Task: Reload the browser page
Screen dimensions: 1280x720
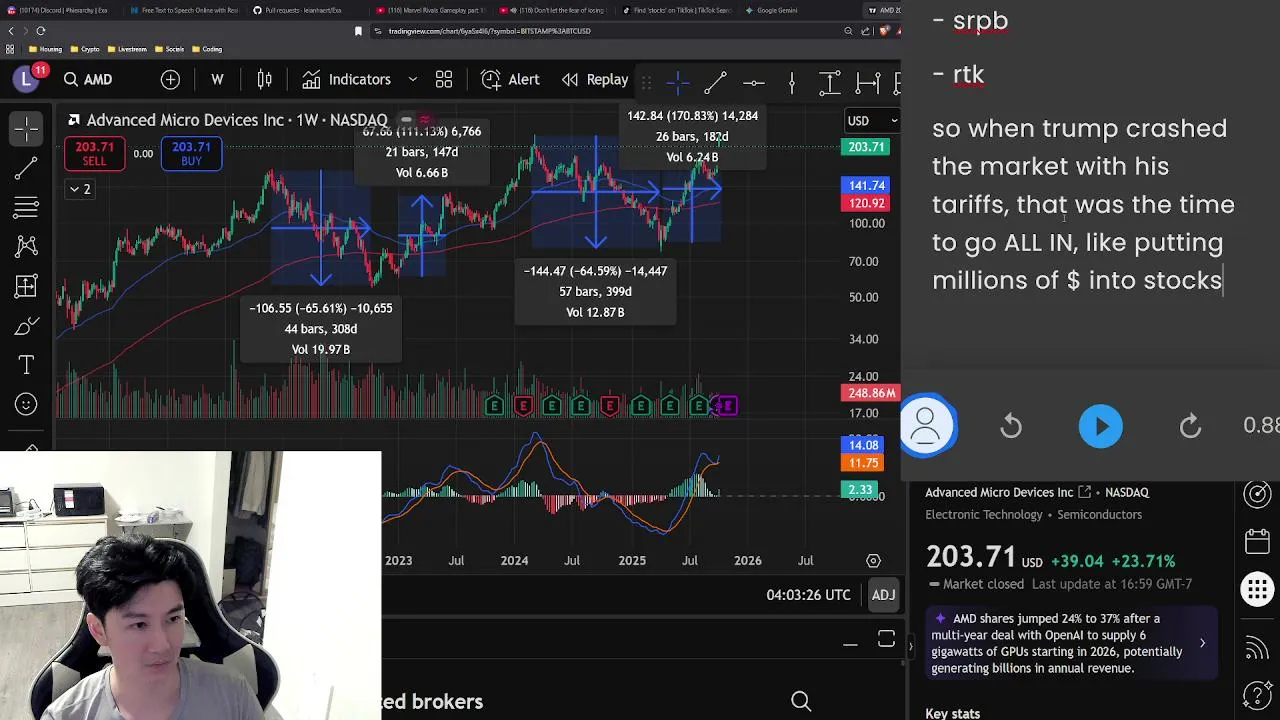Action: pos(41,31)
